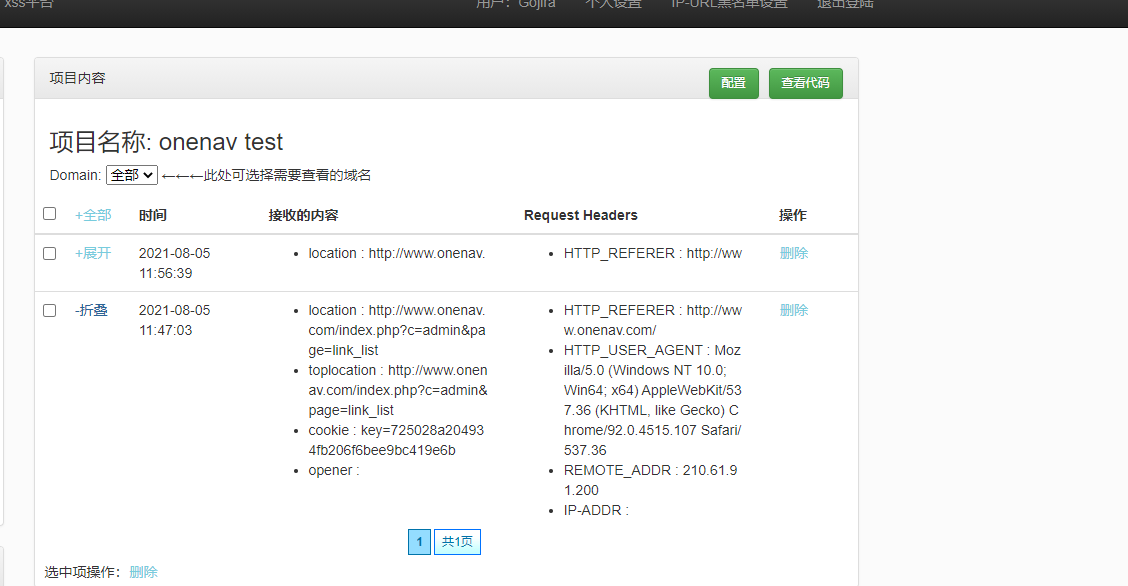1128x586 pixels.
Task: Click the 接收的内容 column header
Action: (x=303, y=215)
